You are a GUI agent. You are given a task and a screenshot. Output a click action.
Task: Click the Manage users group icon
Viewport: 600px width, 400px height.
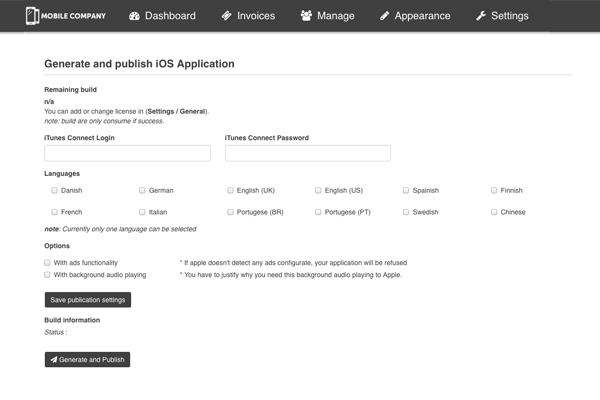pyautogui.click(x=306, y=16)
